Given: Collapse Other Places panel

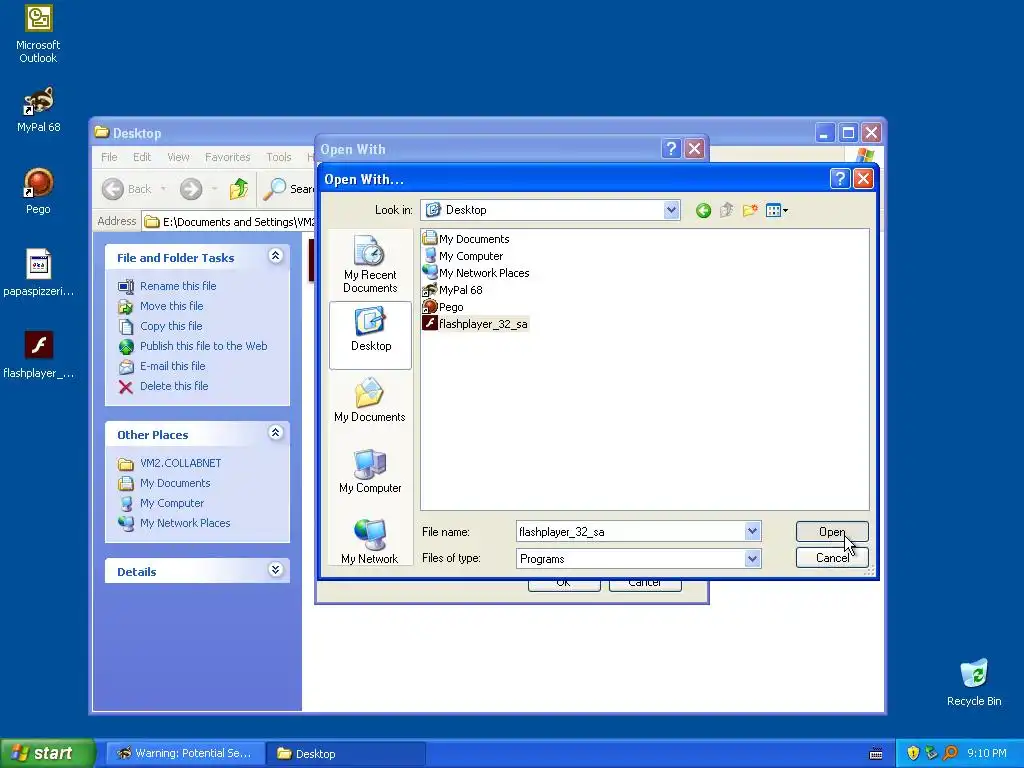Looking at the screenshot, I should tap(276, 433).
